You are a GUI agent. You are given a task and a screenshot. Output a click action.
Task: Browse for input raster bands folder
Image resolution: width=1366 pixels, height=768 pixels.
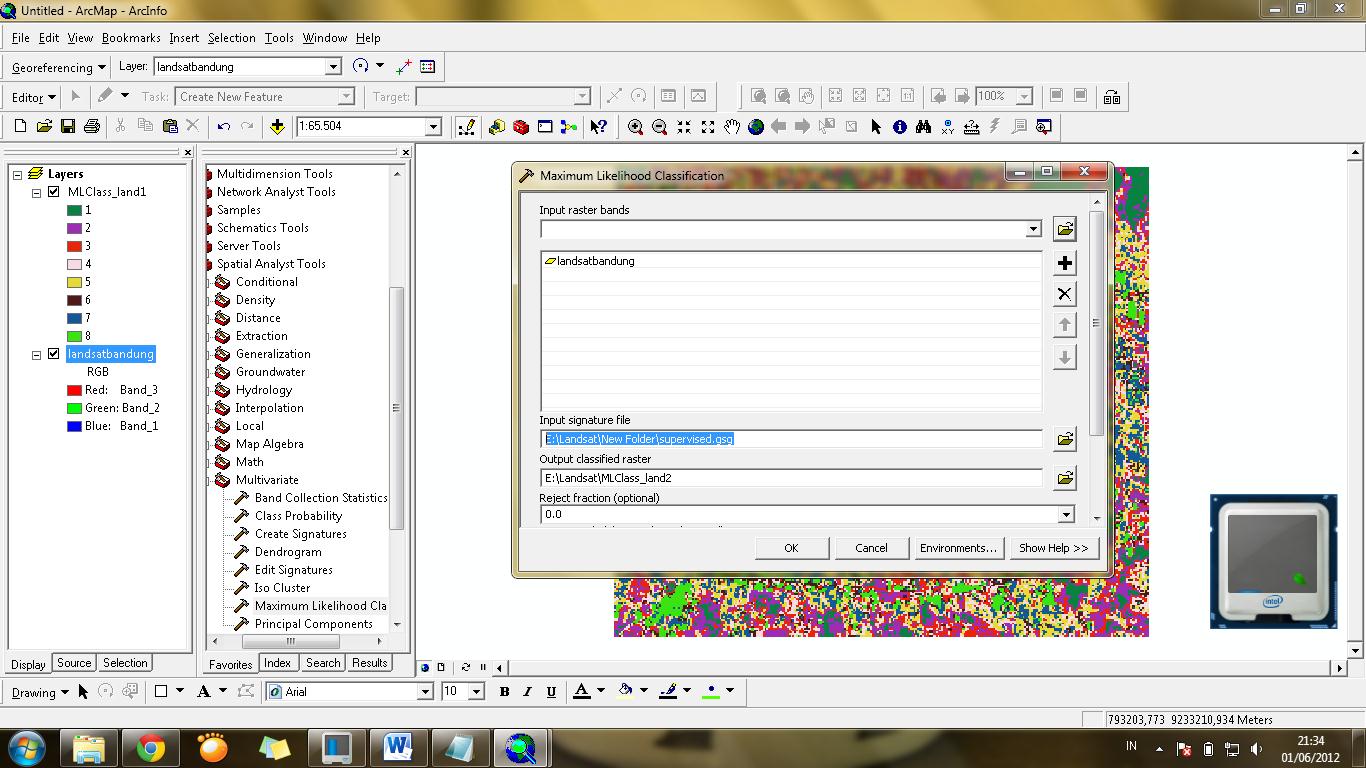tap(1064, 229)
